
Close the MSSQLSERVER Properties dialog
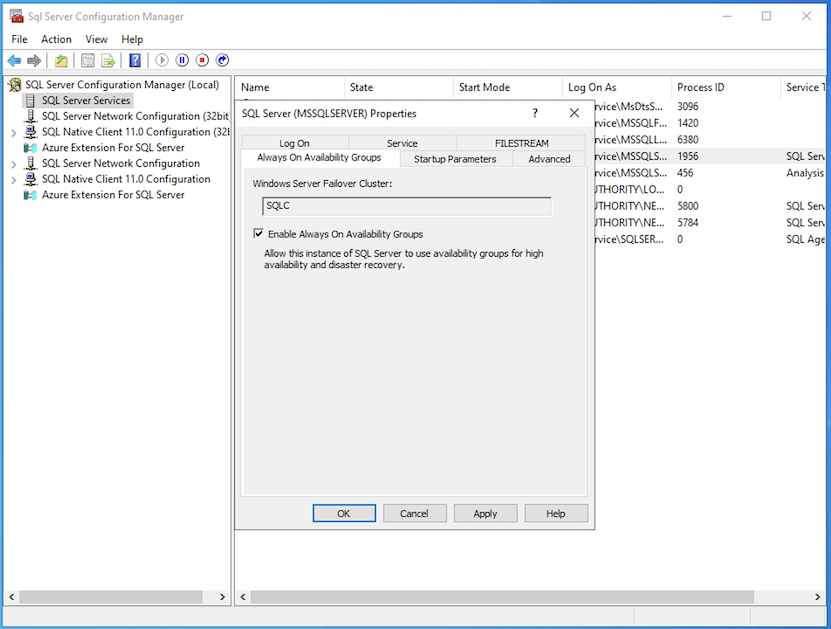[x=574, y=113]
